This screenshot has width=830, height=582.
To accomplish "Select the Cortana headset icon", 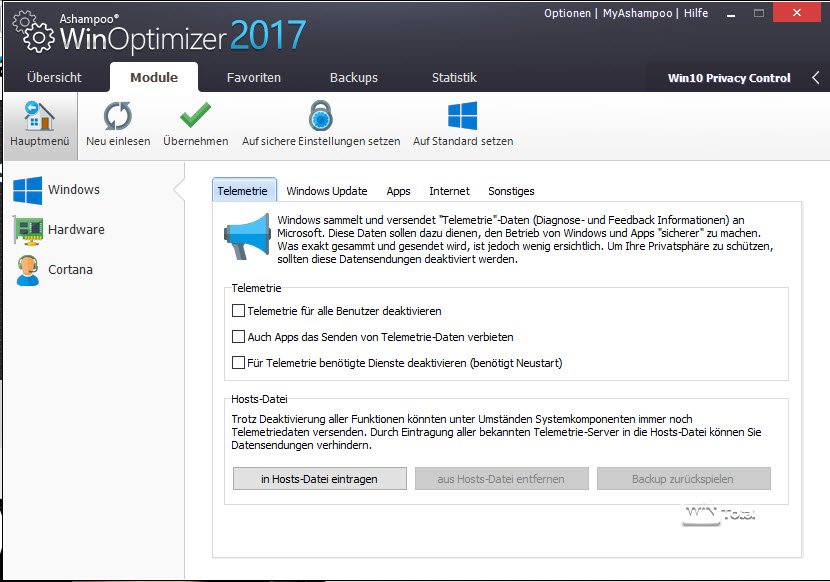I will (x=28, y=271).
